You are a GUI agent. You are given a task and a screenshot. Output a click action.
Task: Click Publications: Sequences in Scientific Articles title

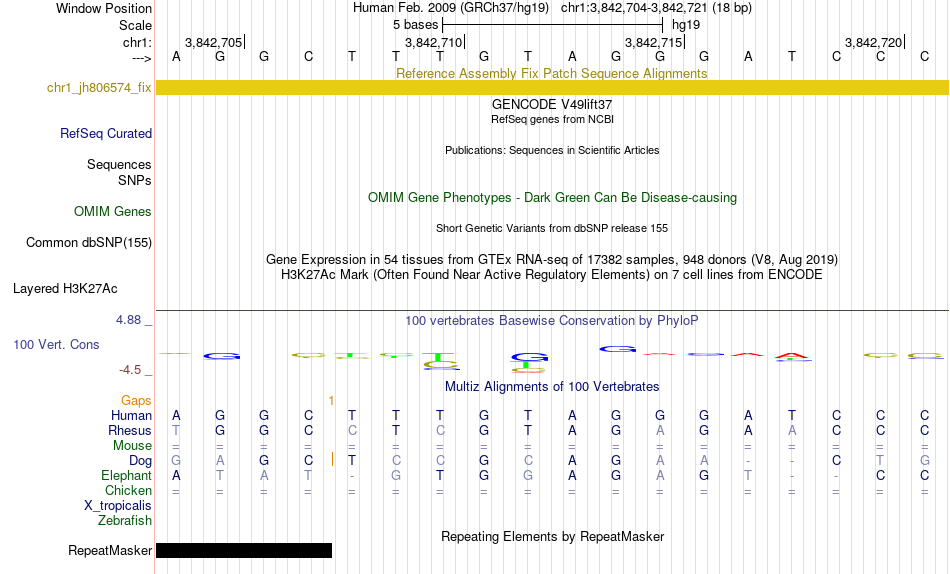[552, 150]
